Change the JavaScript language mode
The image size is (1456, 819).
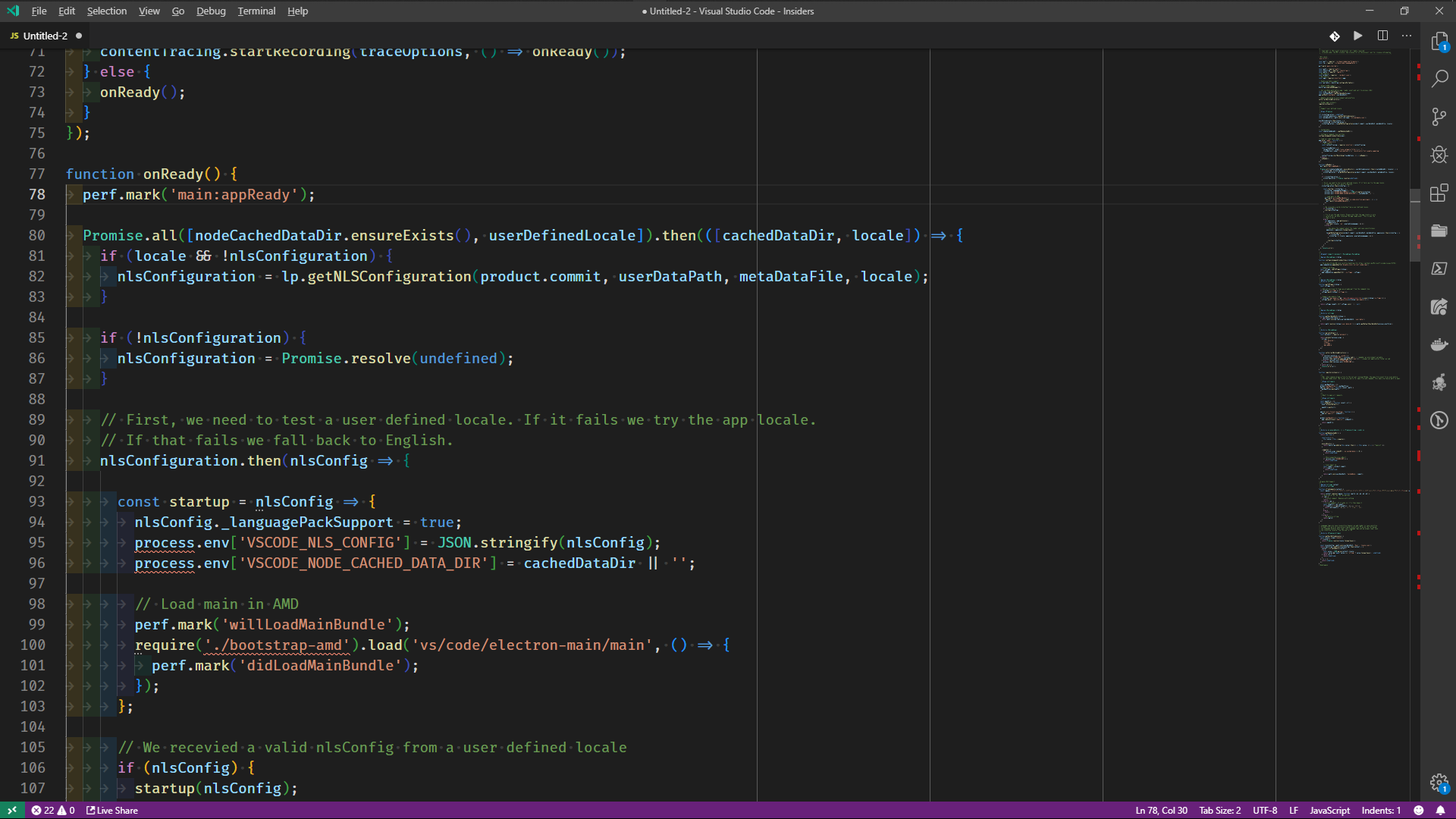[1329, 810]
